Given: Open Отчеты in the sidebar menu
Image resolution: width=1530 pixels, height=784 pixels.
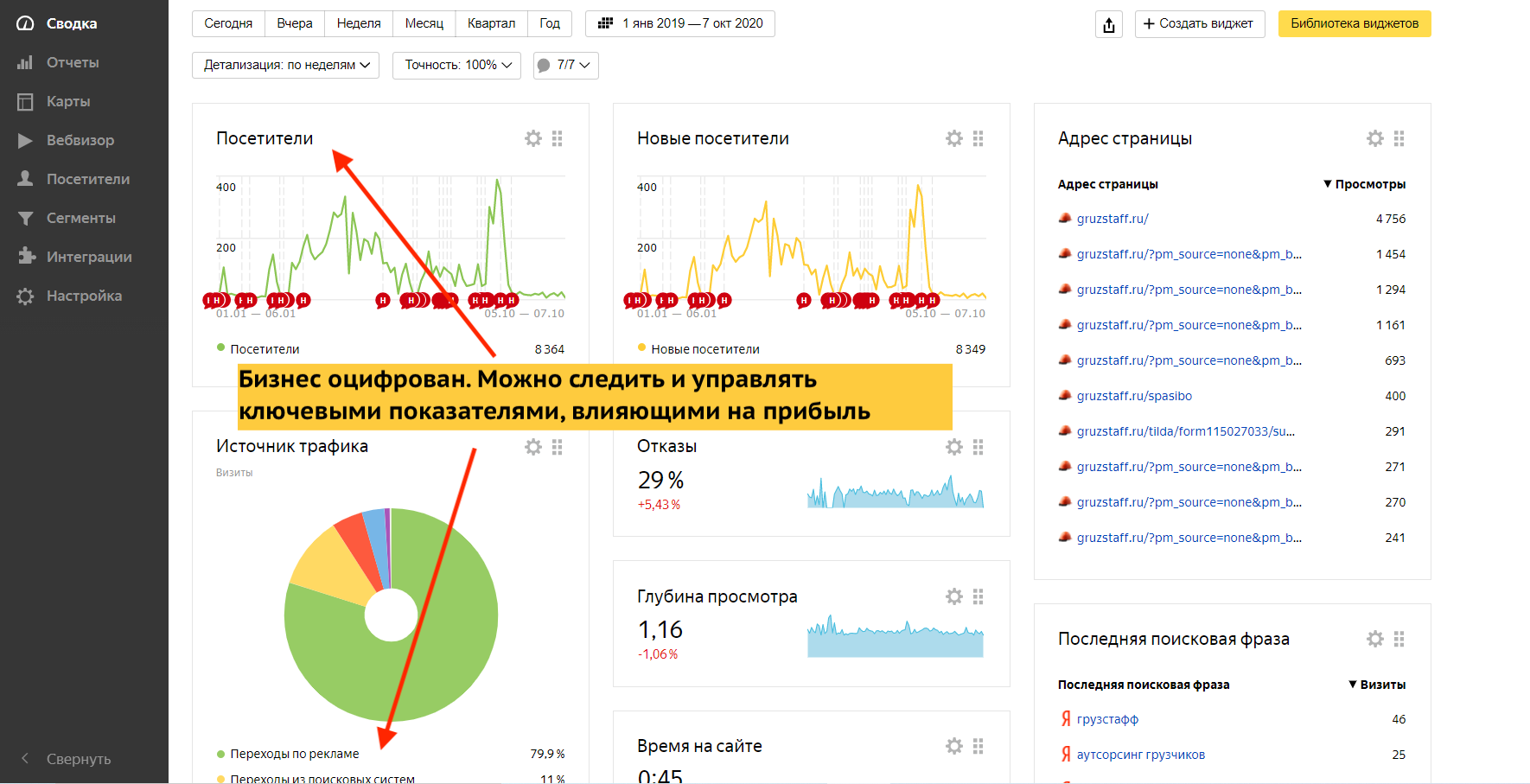Looking at the screenshot, I should (73, 62).
